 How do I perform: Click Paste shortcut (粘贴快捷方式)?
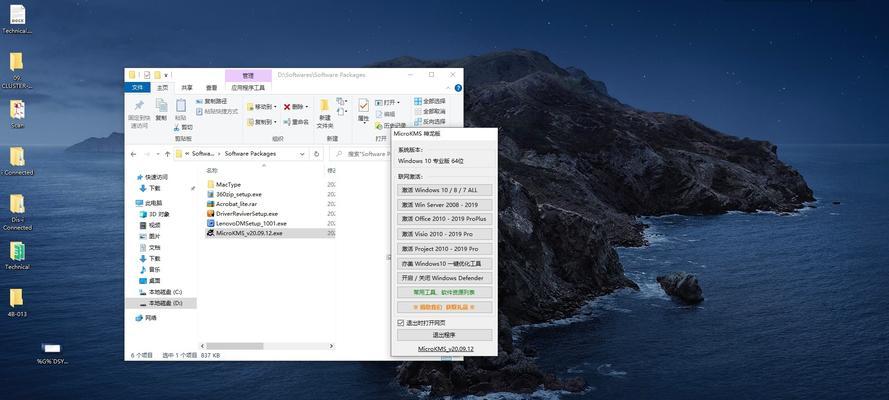217,112
